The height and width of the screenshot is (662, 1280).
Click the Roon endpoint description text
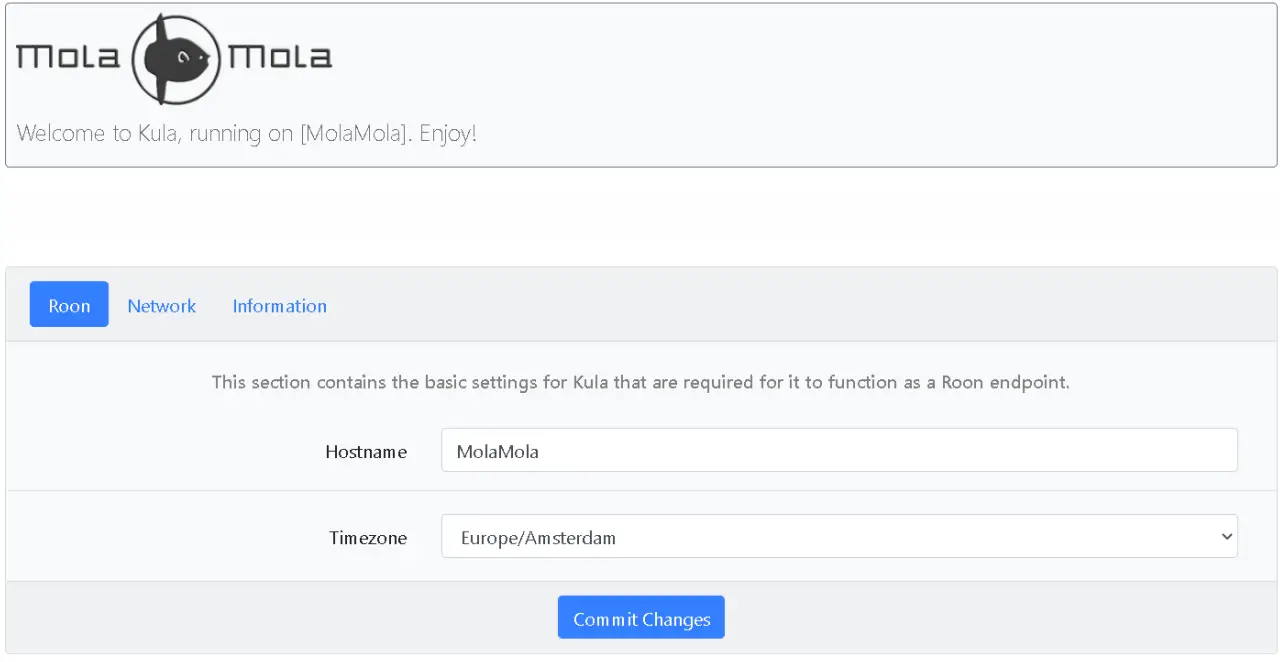(x=640, y=382)
